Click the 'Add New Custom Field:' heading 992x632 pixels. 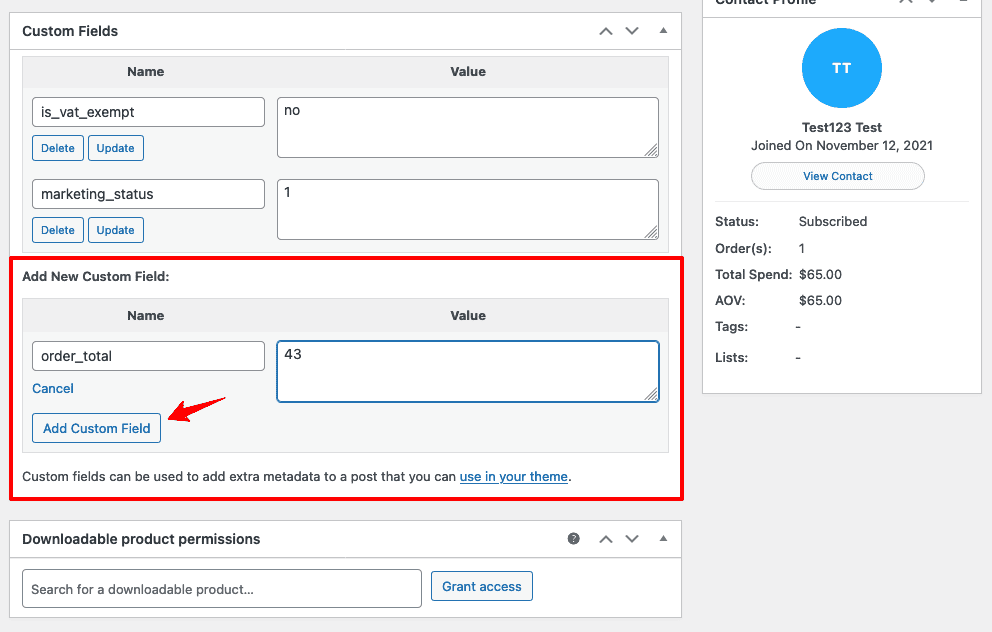click(x=96, y=276)
